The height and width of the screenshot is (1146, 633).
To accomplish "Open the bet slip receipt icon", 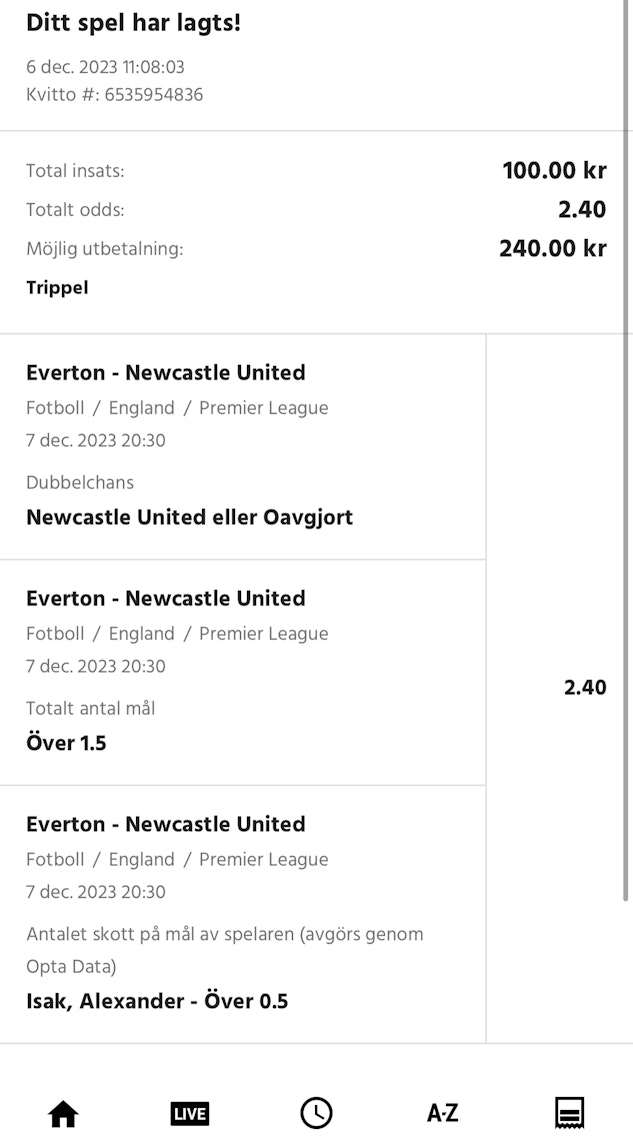I will tap(570, 1113).
